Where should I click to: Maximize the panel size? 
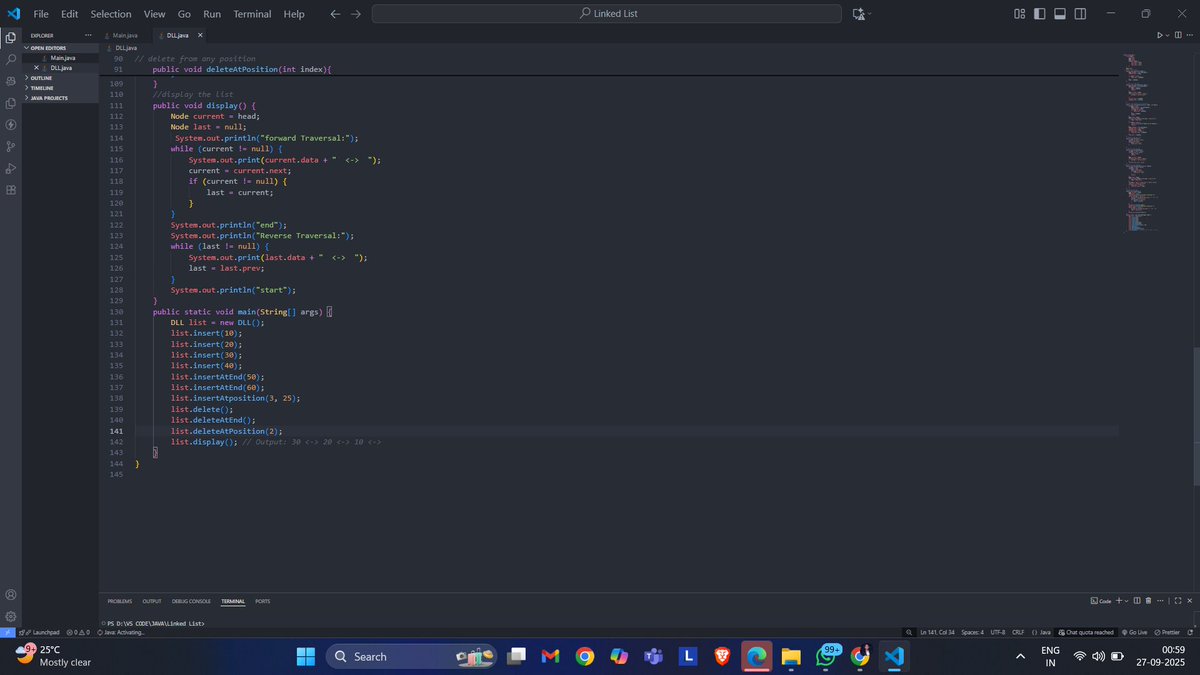1178,601
